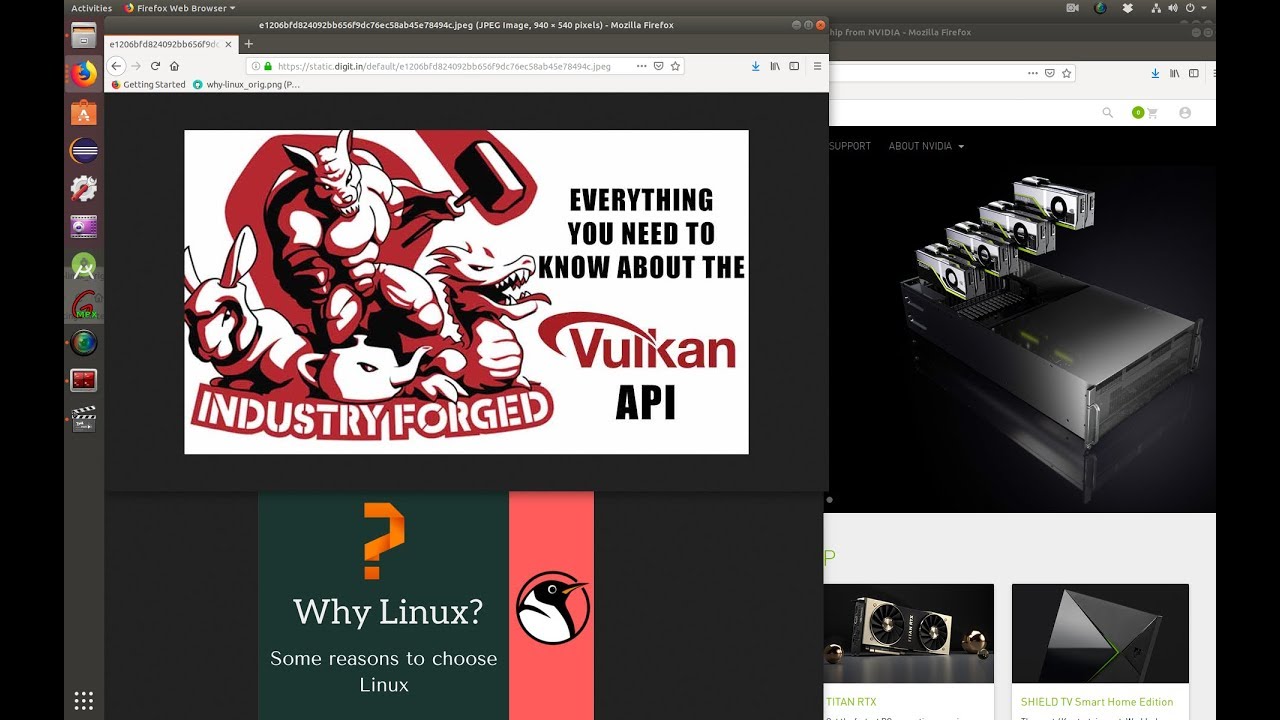Bookmark the Vulkan jpeg page with the star
Viewport: 1280px width, 720px height.
tap(675, 66)
